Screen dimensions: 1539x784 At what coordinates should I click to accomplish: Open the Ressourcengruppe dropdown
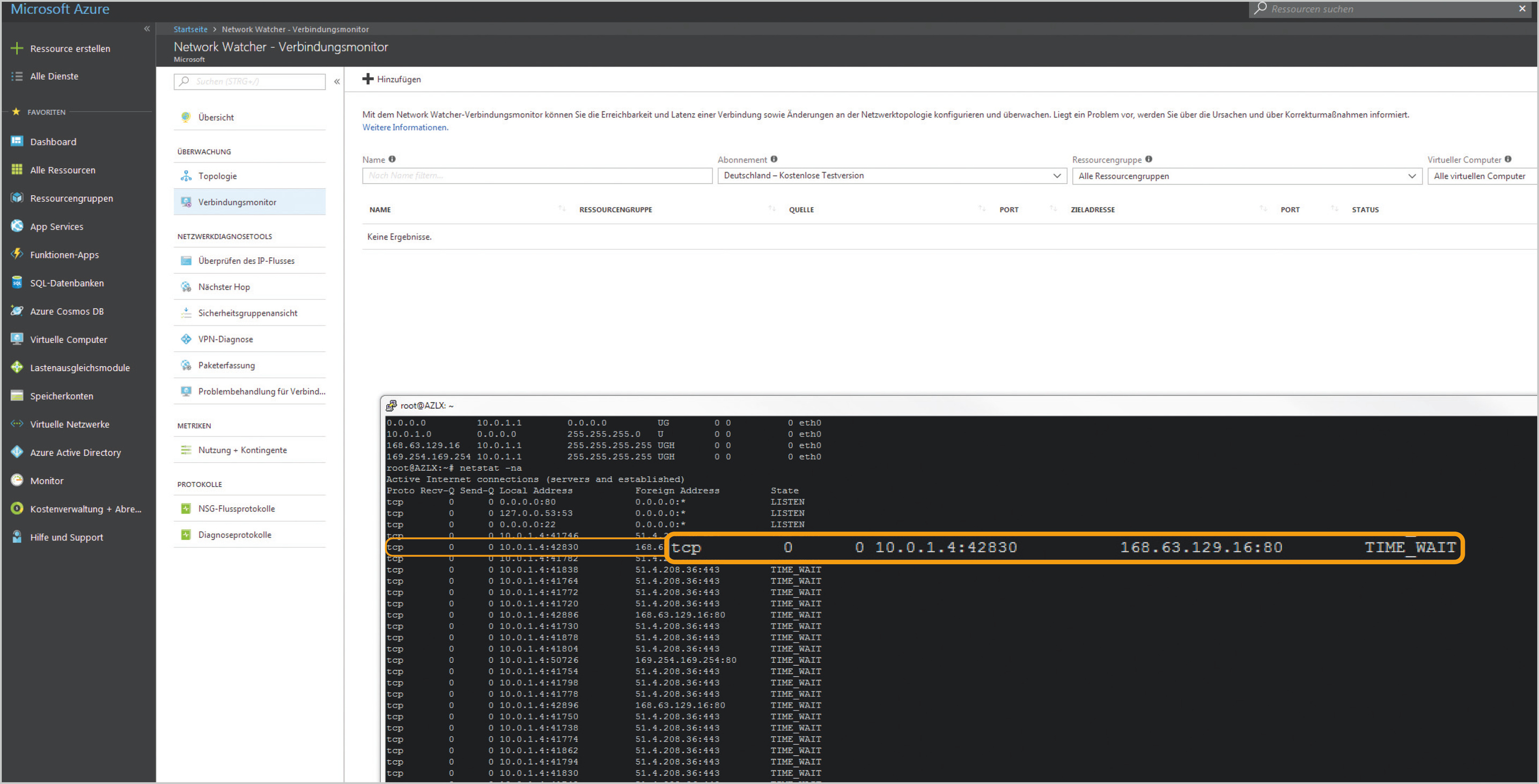click(x=1411, y=176)
